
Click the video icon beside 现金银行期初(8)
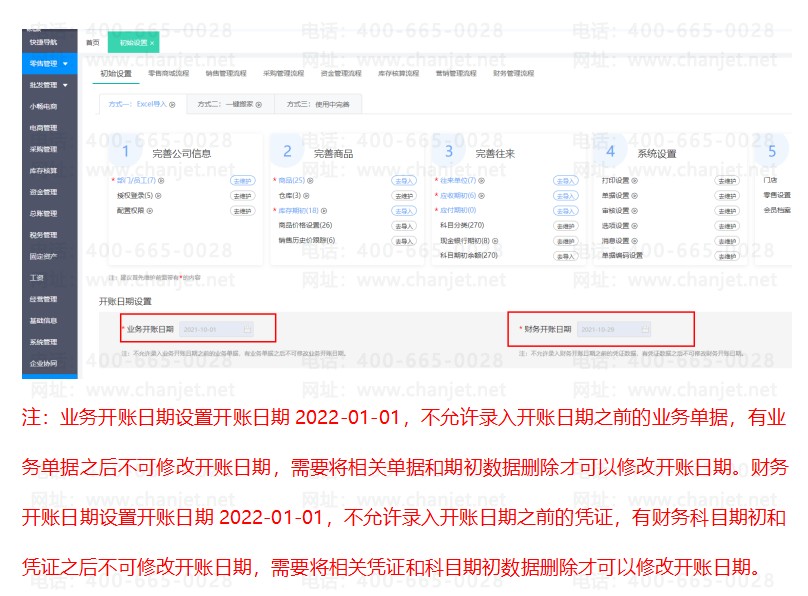[495, 241]
